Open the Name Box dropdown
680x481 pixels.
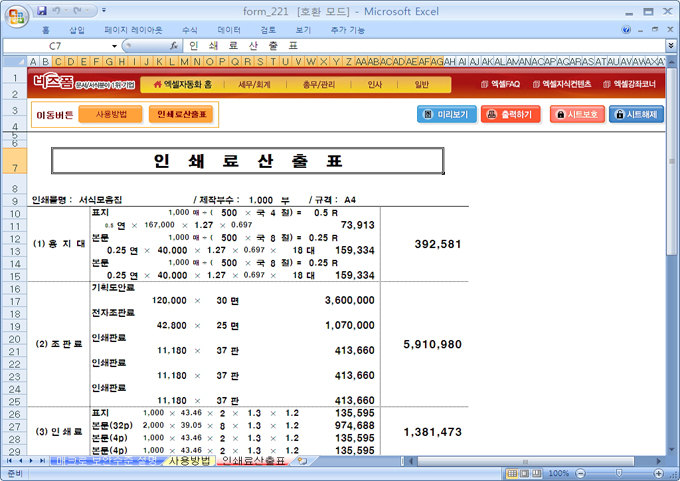click(115, 46)
